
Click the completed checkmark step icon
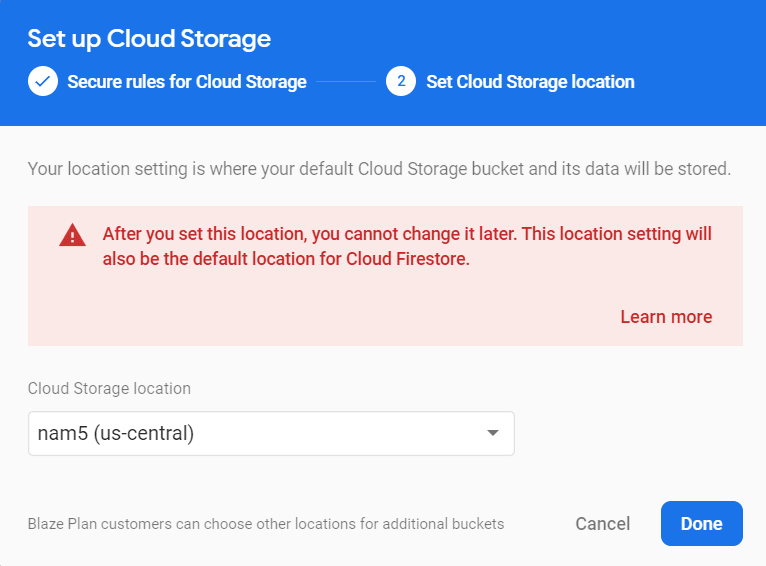[x=43, y=81]
